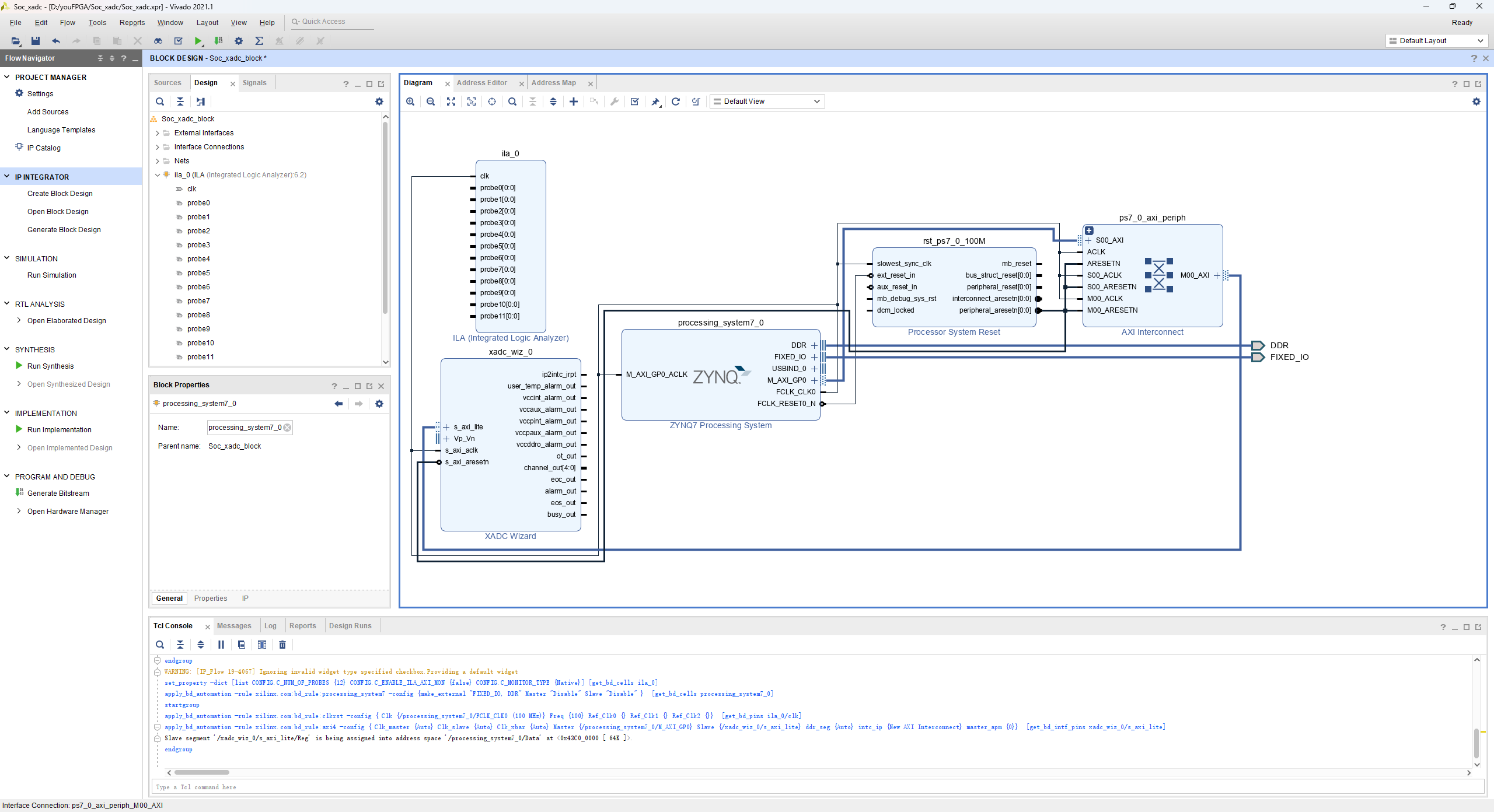Click Run Implementation in Flow Navigator
This screenshot has width=1494, height=812.
point(60,430)
